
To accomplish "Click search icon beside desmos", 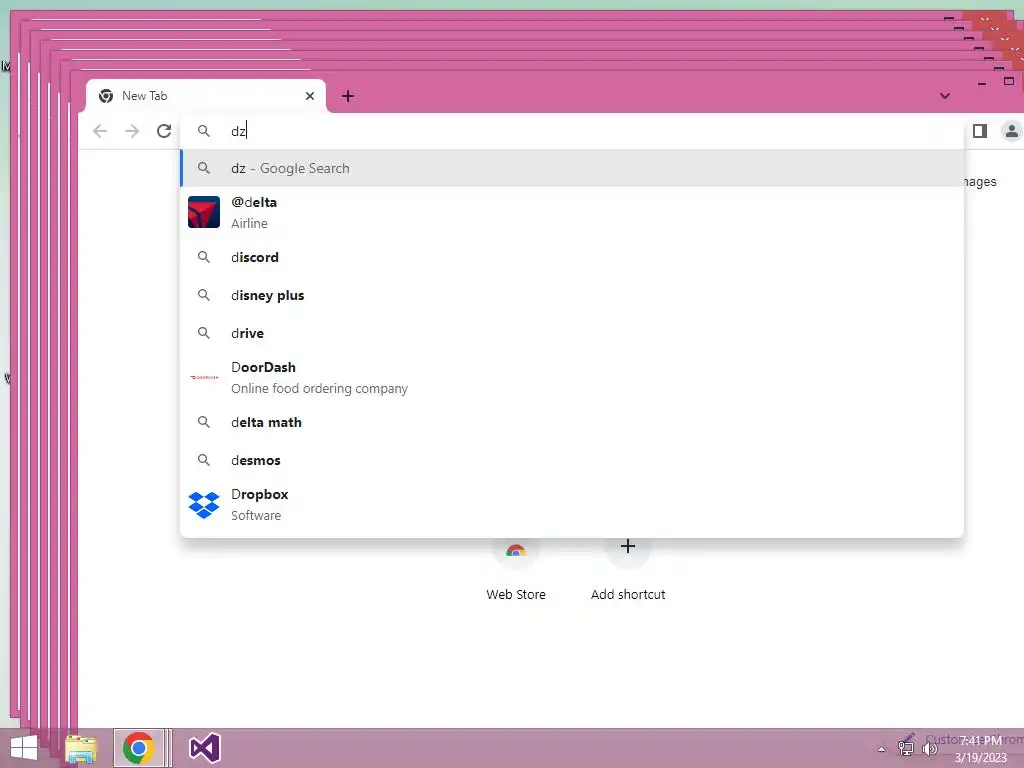I will (x=204, y=460).
